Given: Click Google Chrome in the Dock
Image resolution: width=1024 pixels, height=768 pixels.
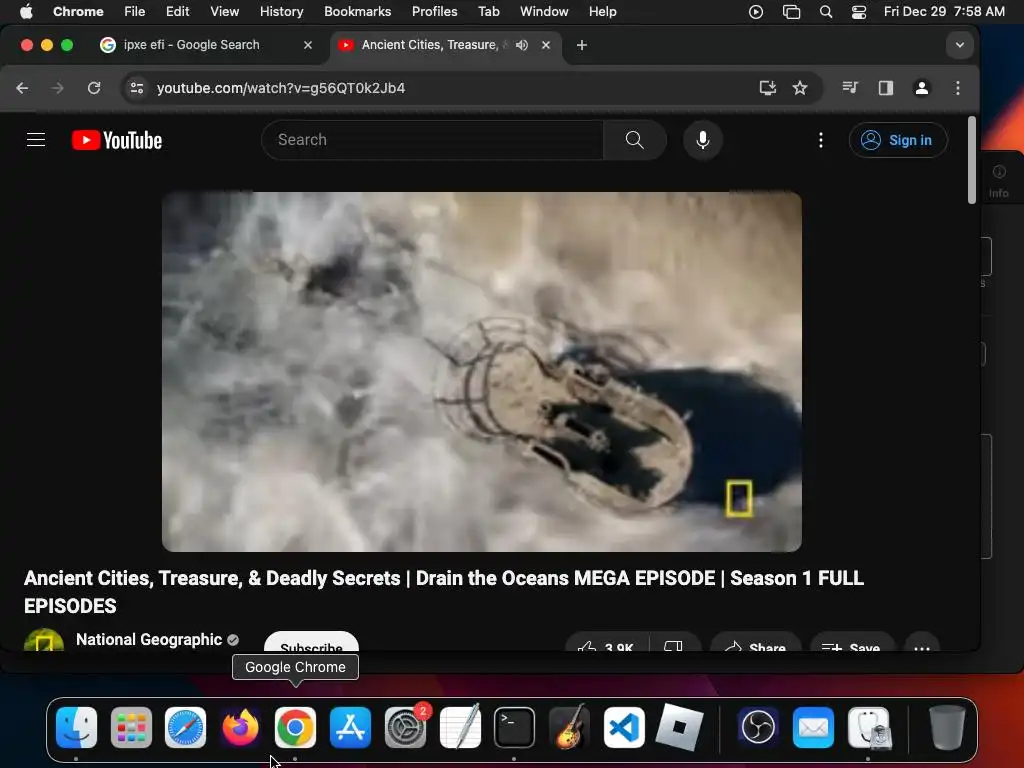Looking at the screenshot, I should [x=295, y=727].
